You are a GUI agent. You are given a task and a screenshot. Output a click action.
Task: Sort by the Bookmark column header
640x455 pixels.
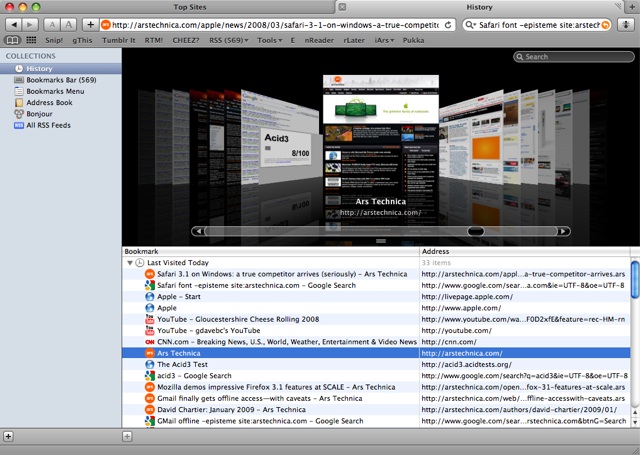[271, 251]
